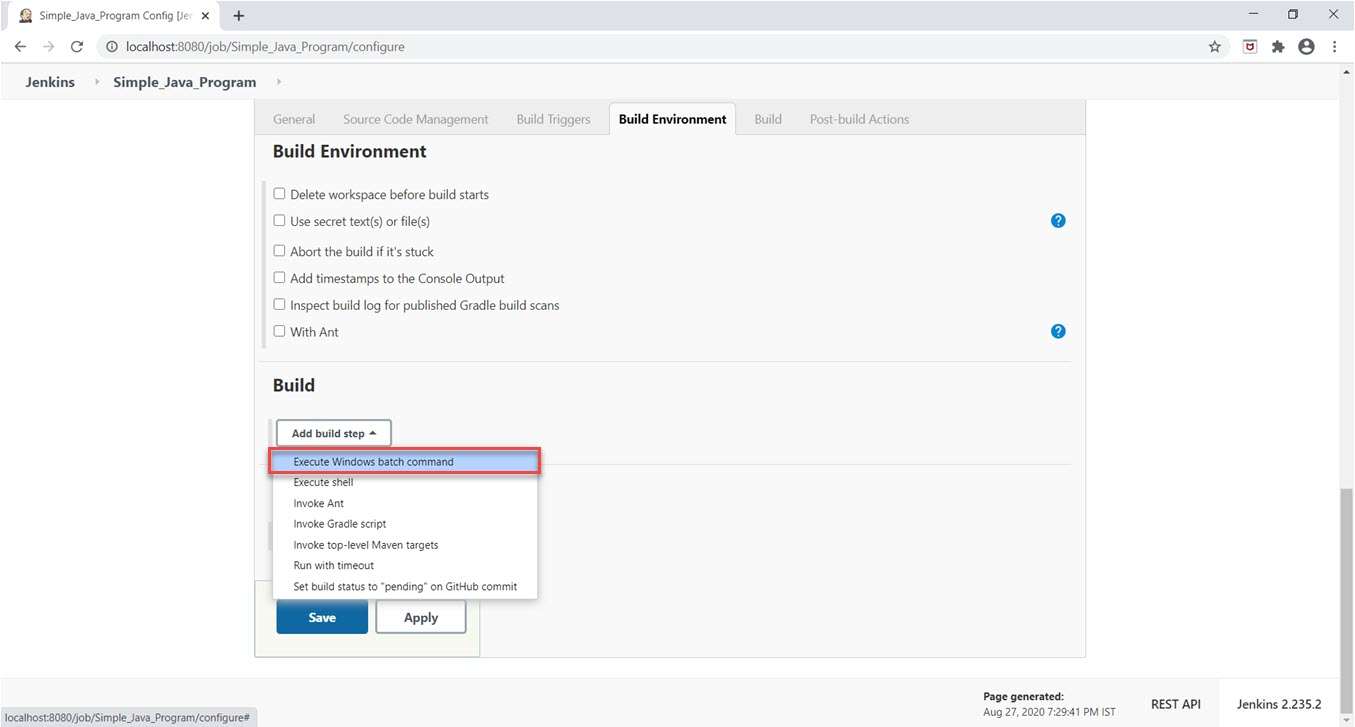Image resolution: width=1355 pixels, height=727 pixels.
Task: Bookmark this page with star icon
Action: click(1215, 46)
